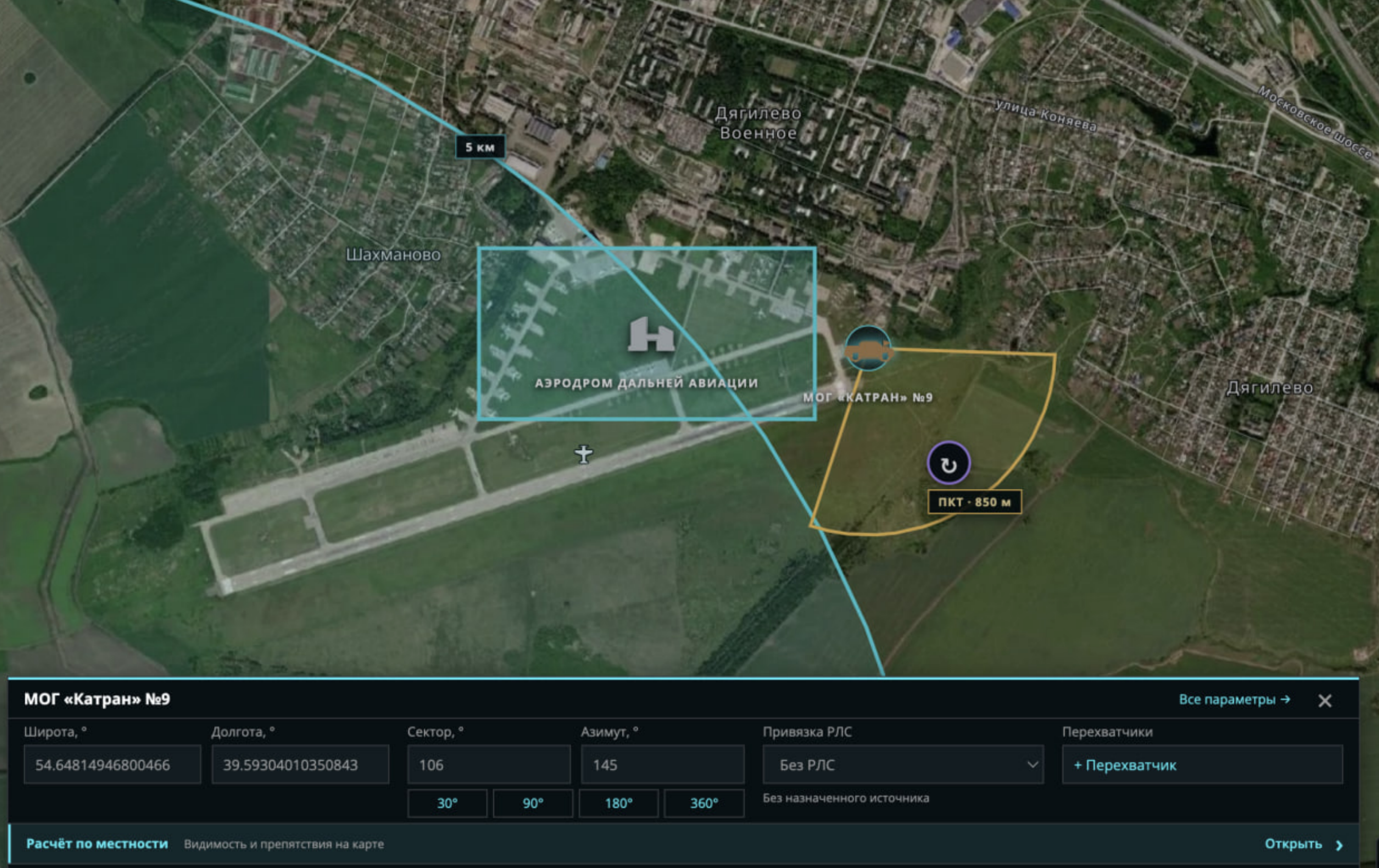Set sector to 30° preset
The image size is (1379, 868).
(x=448, y=803)
